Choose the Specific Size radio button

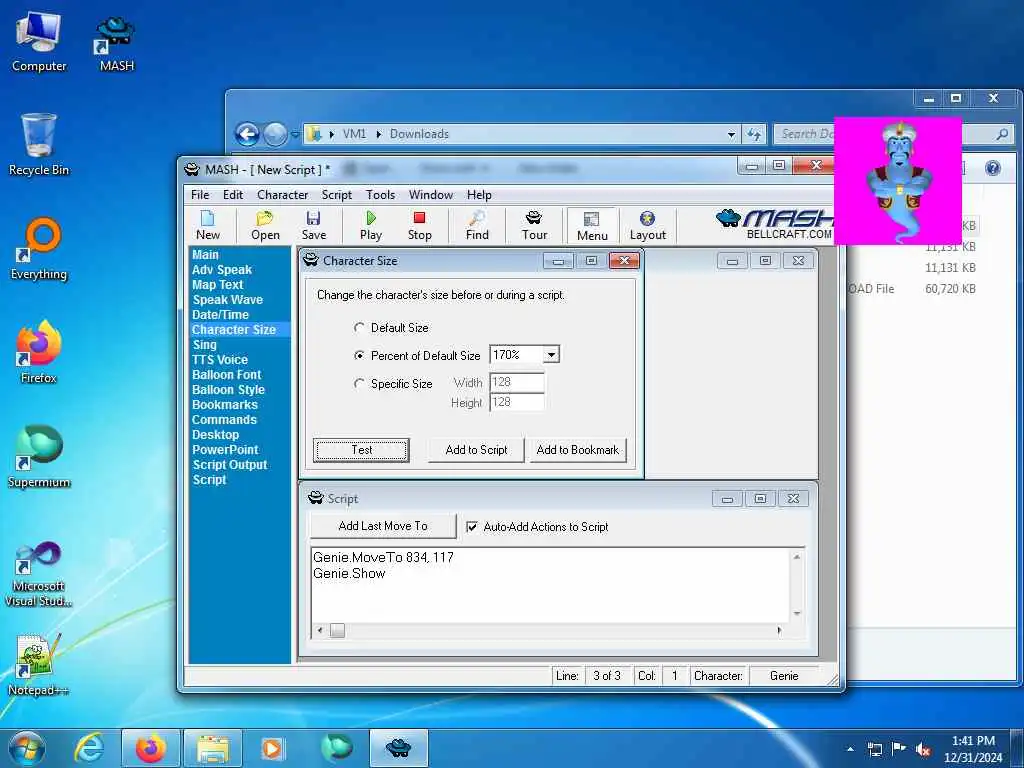(359, 383)
